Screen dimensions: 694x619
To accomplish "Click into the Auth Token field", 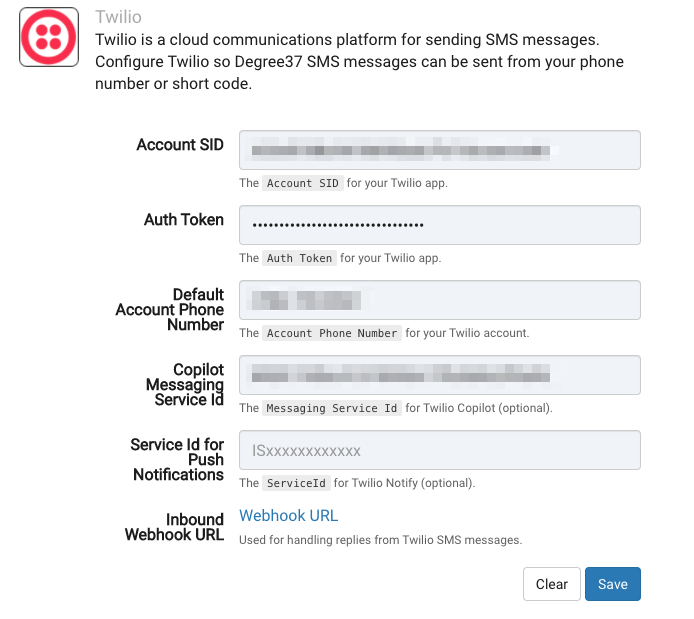I will [440, 225].
